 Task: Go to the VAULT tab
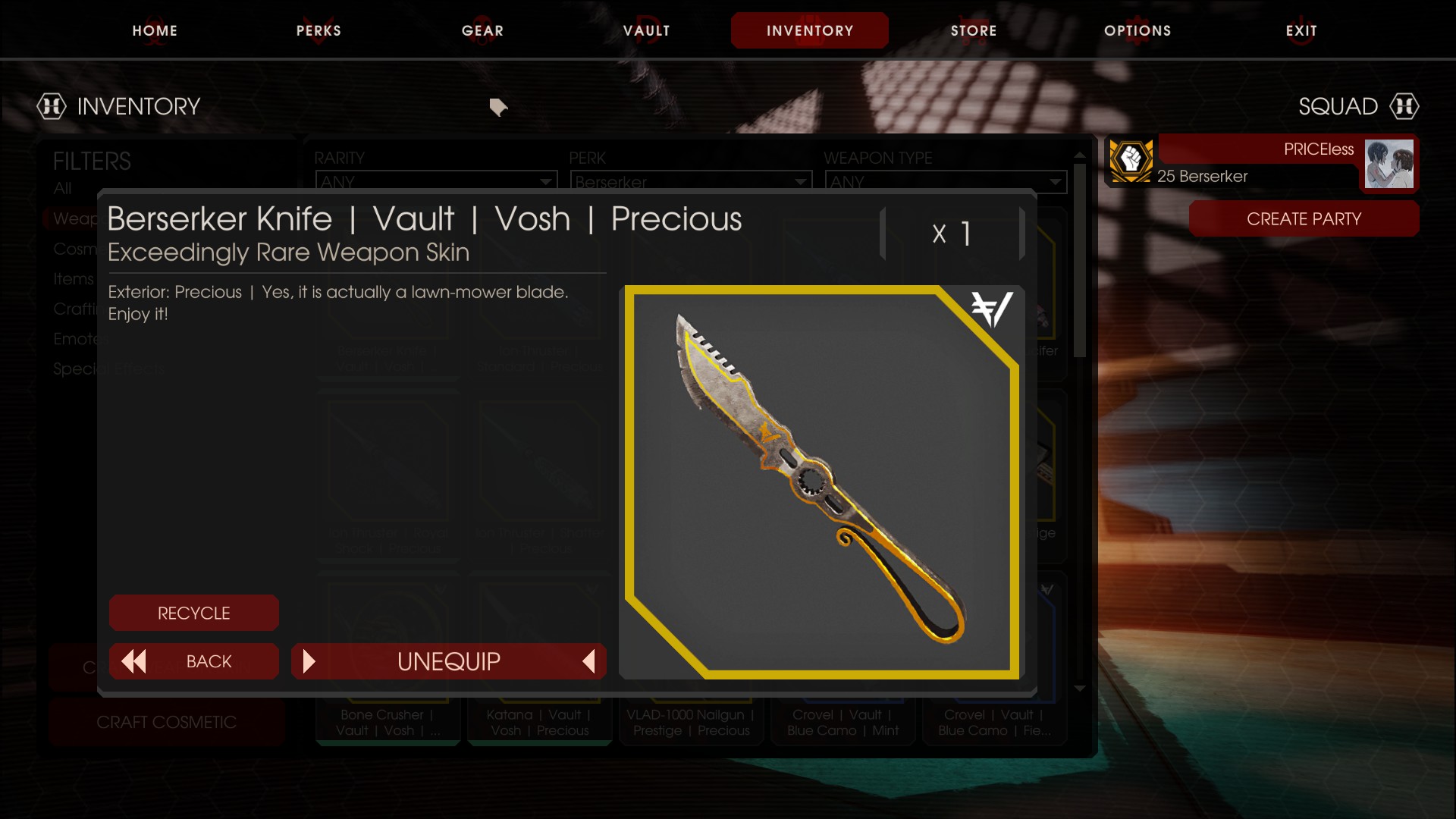click(646, 30)
